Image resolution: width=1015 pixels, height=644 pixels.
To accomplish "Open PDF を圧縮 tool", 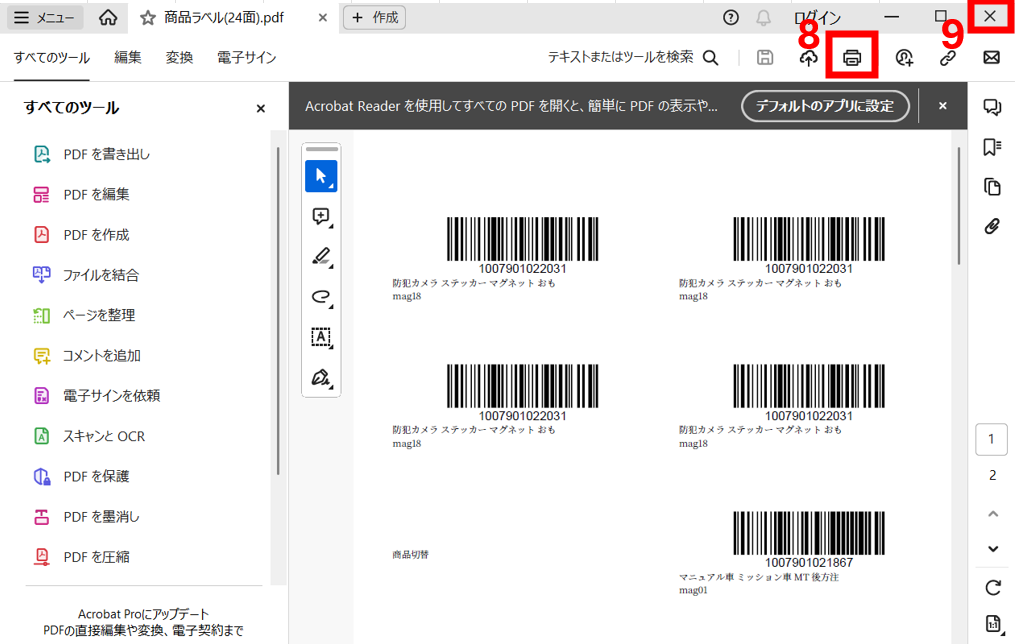I will 81,557.
